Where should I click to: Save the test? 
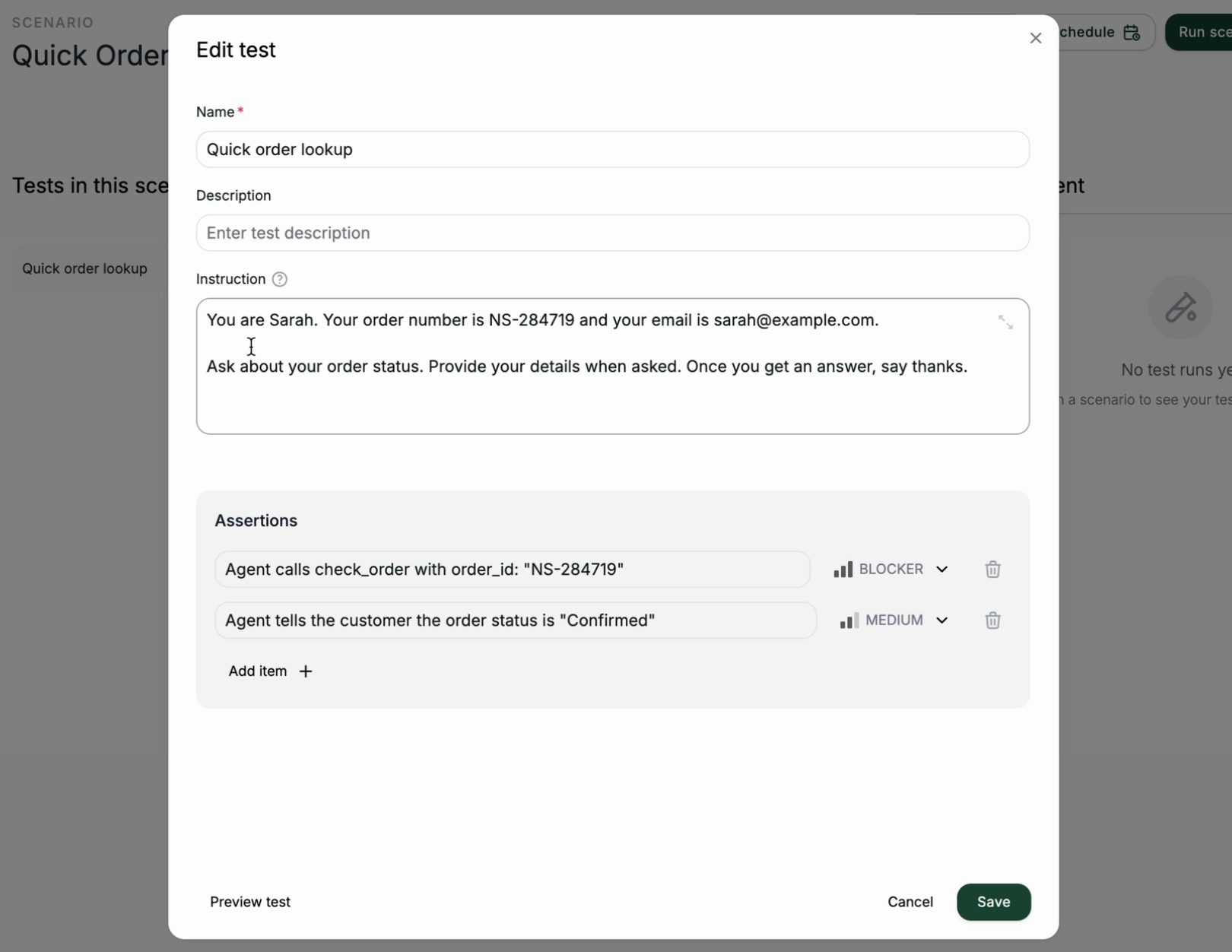tap(993, 902)
